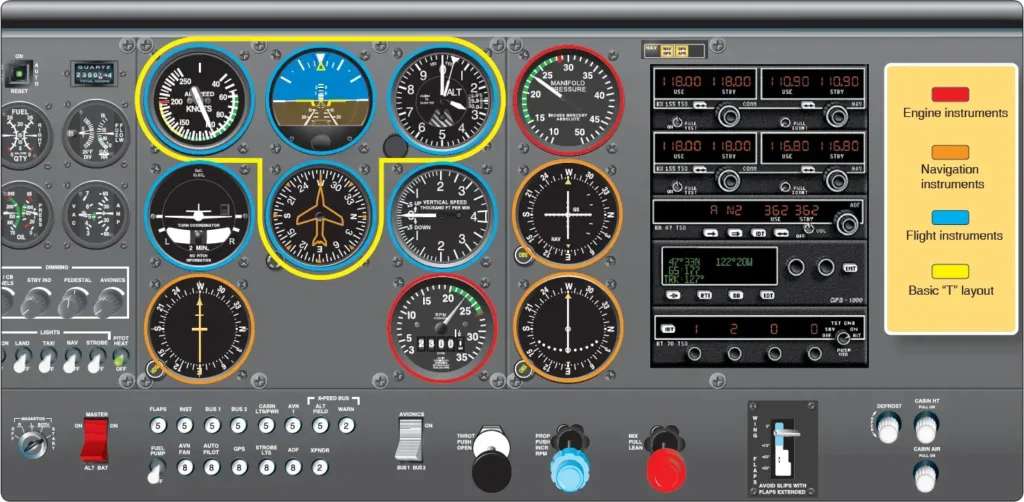The image size is (1024, 502).
Task: Turn the DEFROST knob
Action: click(888, 428)
